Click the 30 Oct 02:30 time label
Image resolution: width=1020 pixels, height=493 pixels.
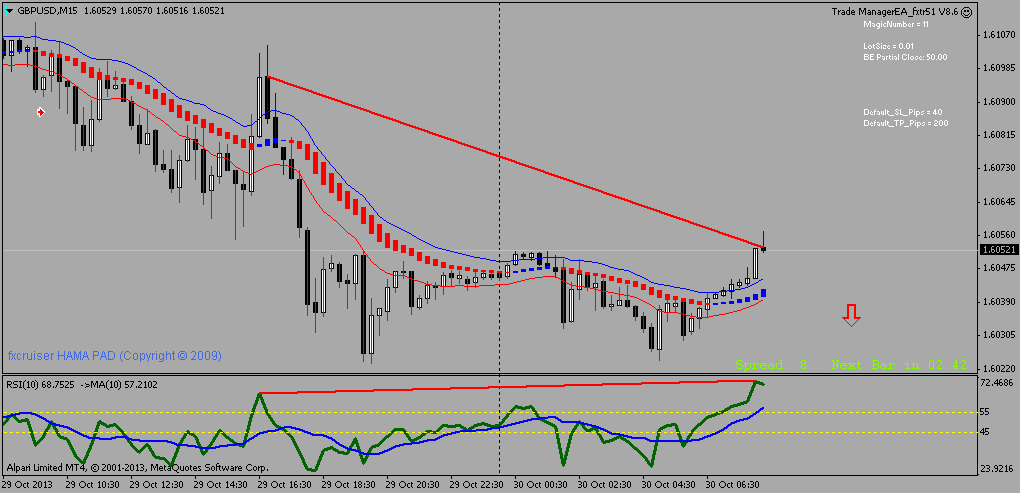[603, 485]
